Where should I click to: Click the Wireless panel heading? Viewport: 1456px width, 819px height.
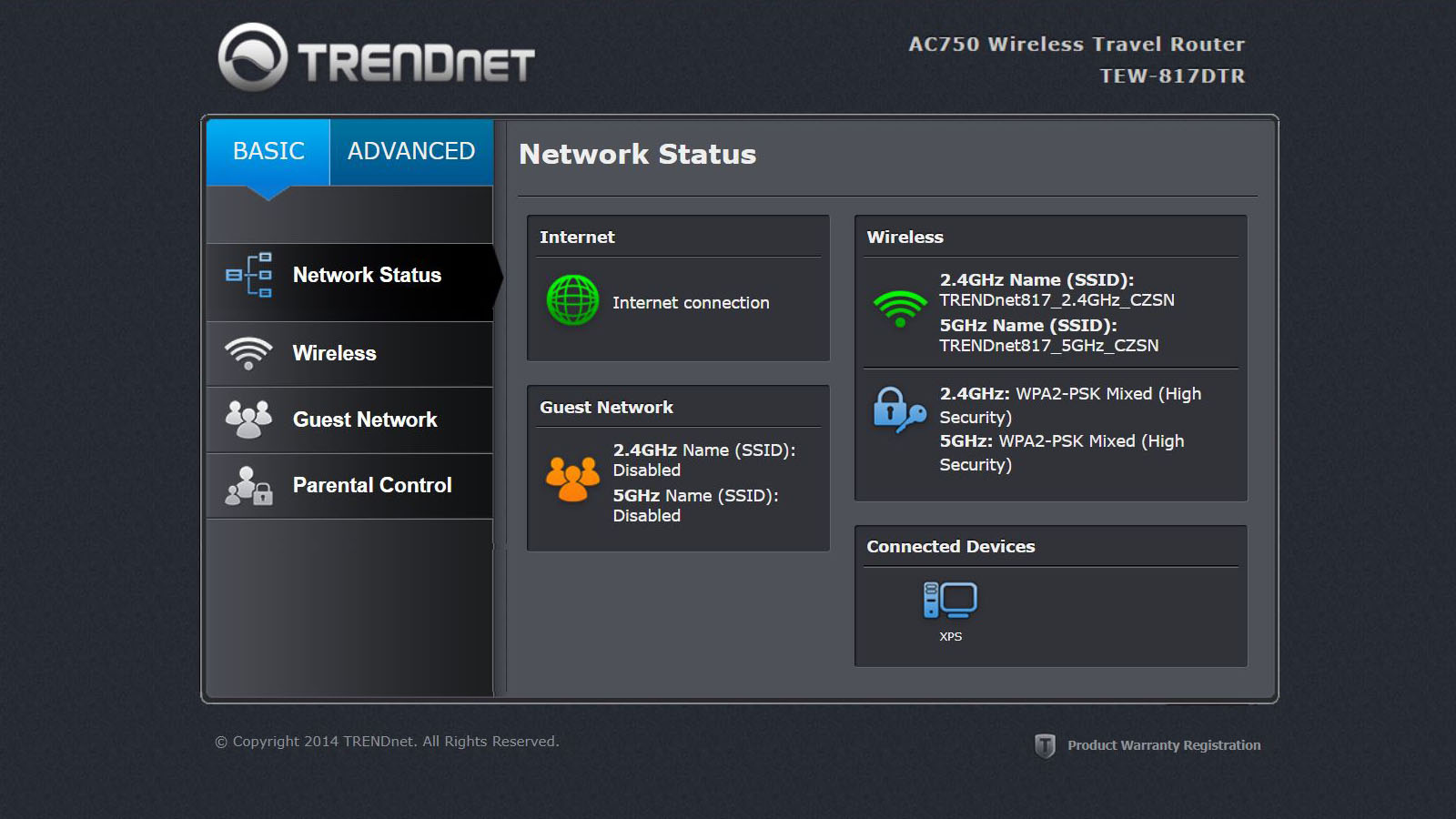click(905, 238)
